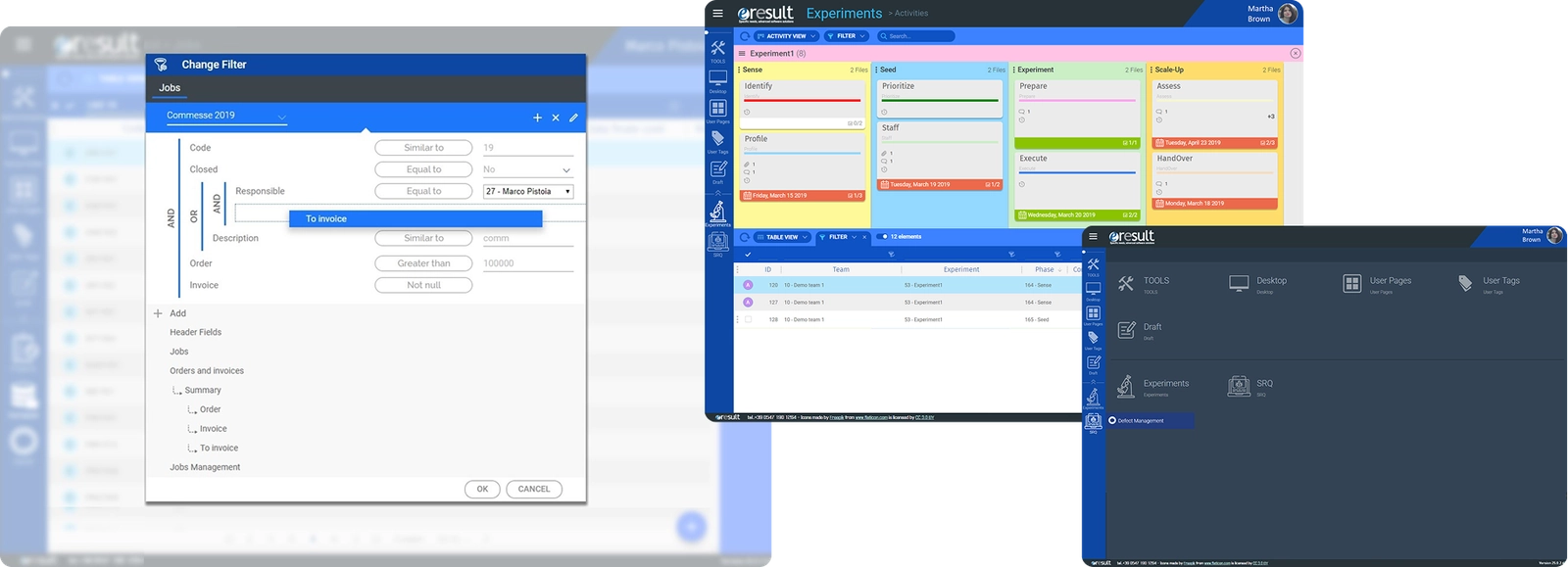Image resolution: width=1568 pixels, height=567 pixels.
Task: Toggle select-all checkmark in table header
Action: click(x=748, y=255)
